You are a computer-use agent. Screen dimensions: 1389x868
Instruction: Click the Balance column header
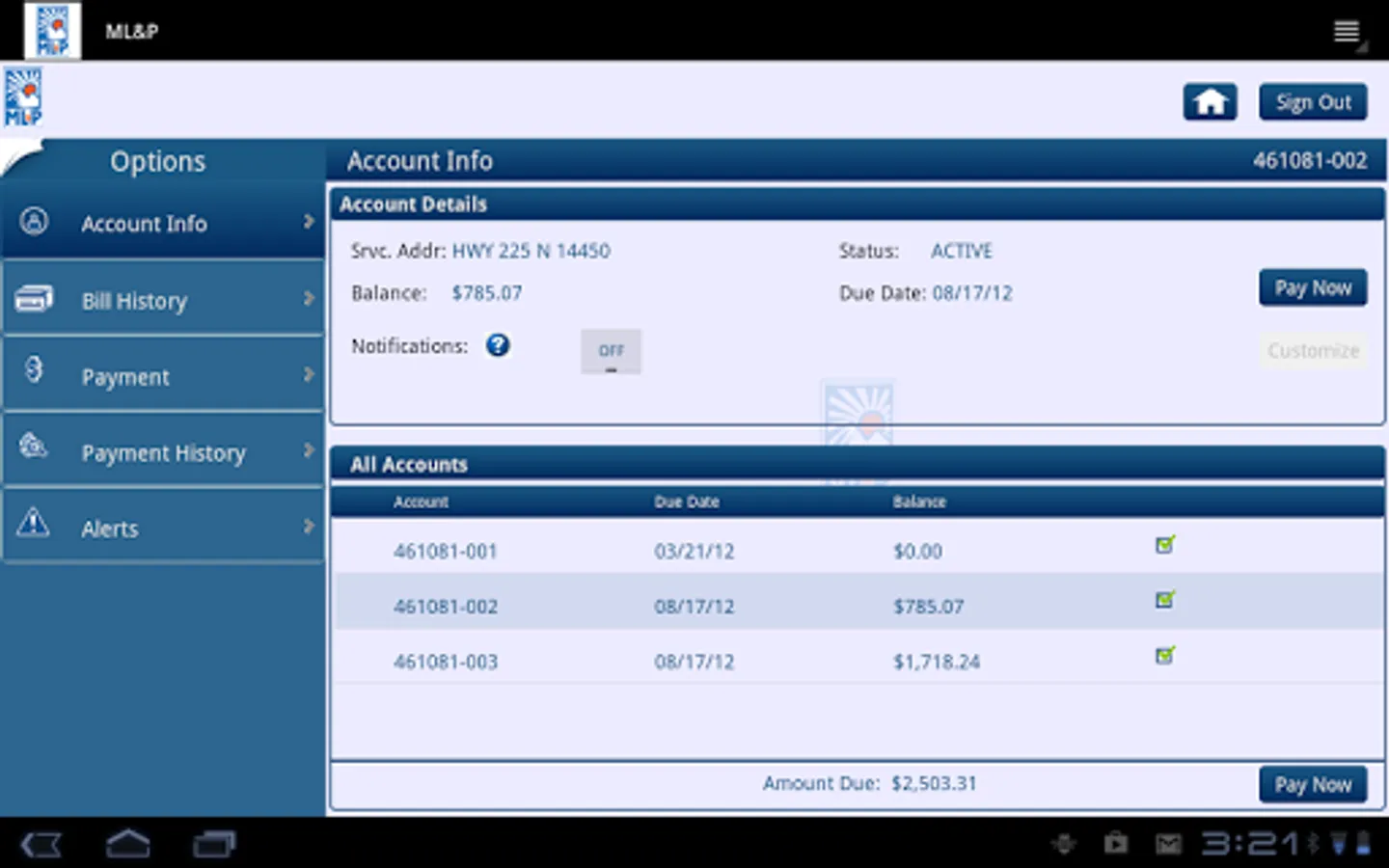tap(919, 502)
